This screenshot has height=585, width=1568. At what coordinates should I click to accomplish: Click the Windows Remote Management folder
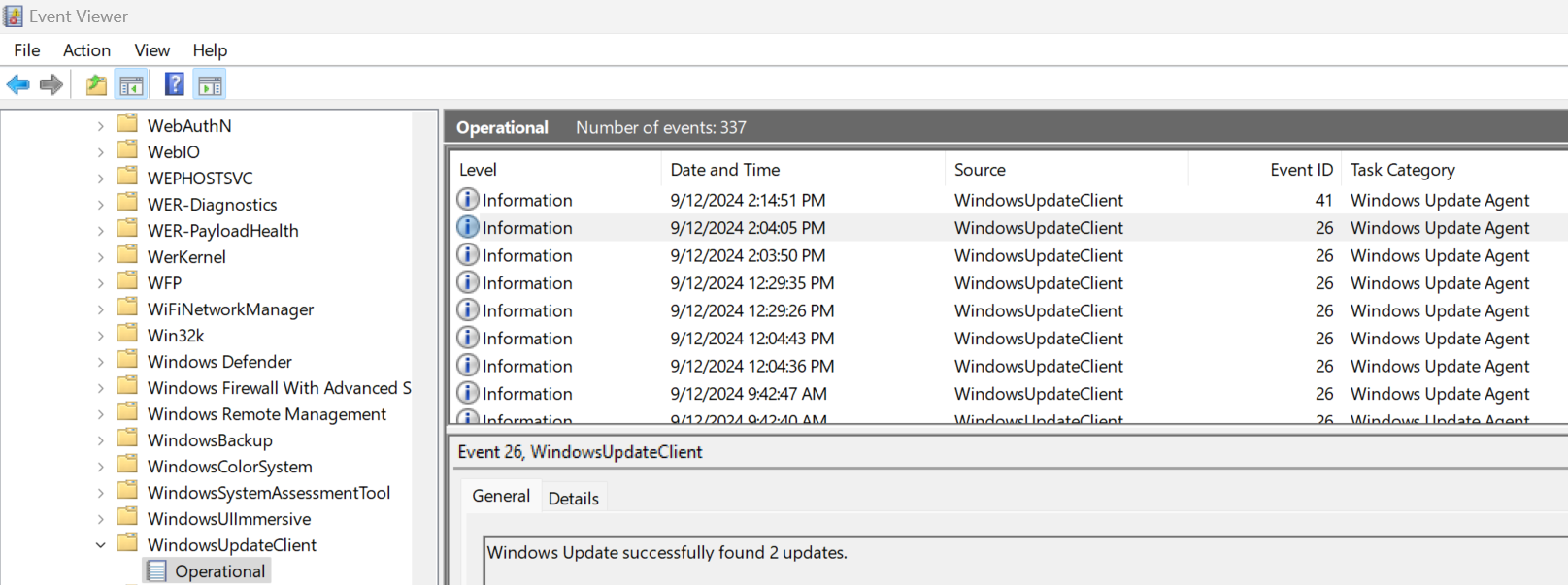(x=266, y=414)
